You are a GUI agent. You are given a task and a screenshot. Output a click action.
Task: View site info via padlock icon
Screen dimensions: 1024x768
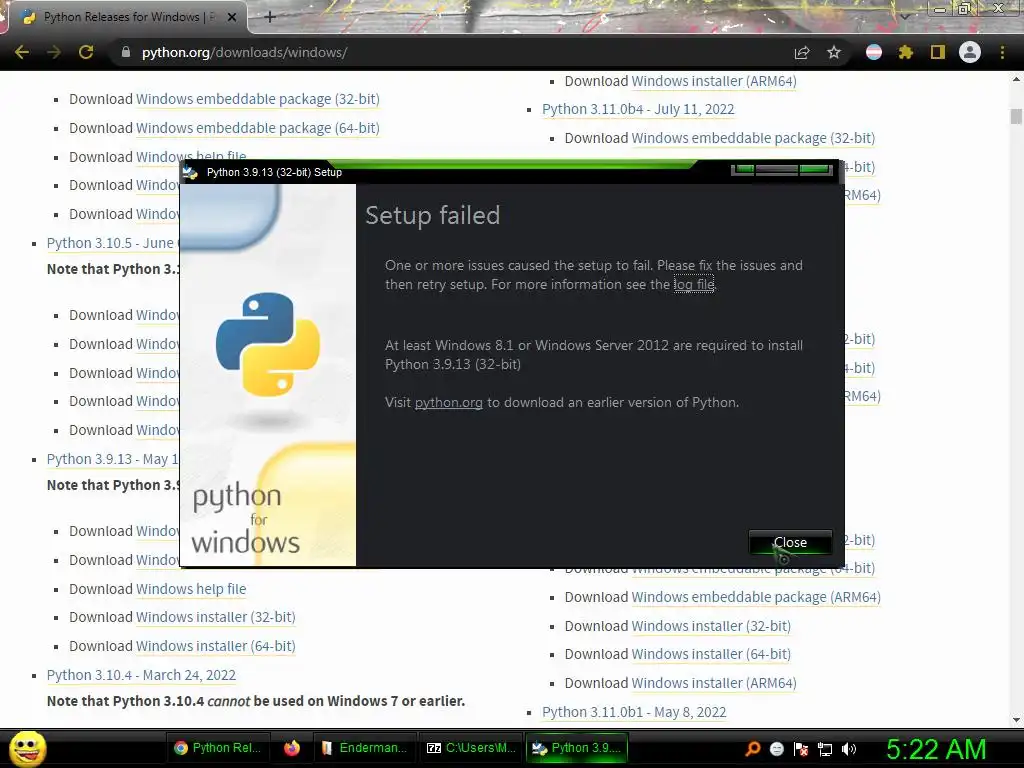click(125, 52)
